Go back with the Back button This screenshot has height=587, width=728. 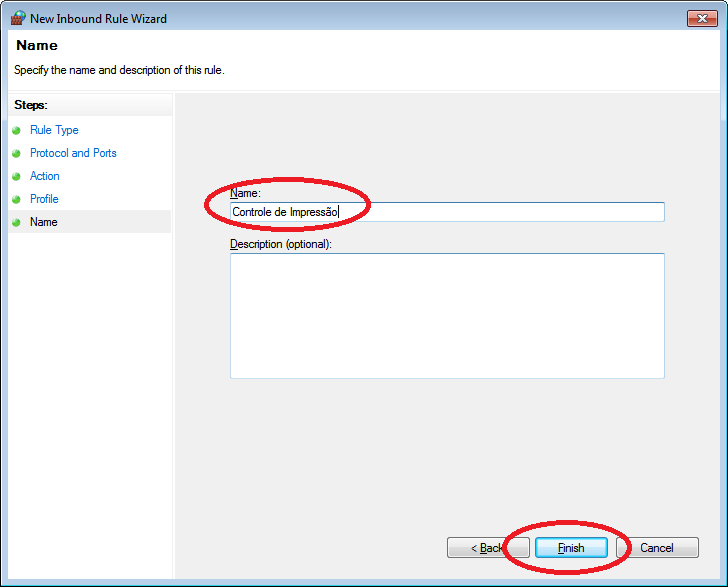point(488,548)
